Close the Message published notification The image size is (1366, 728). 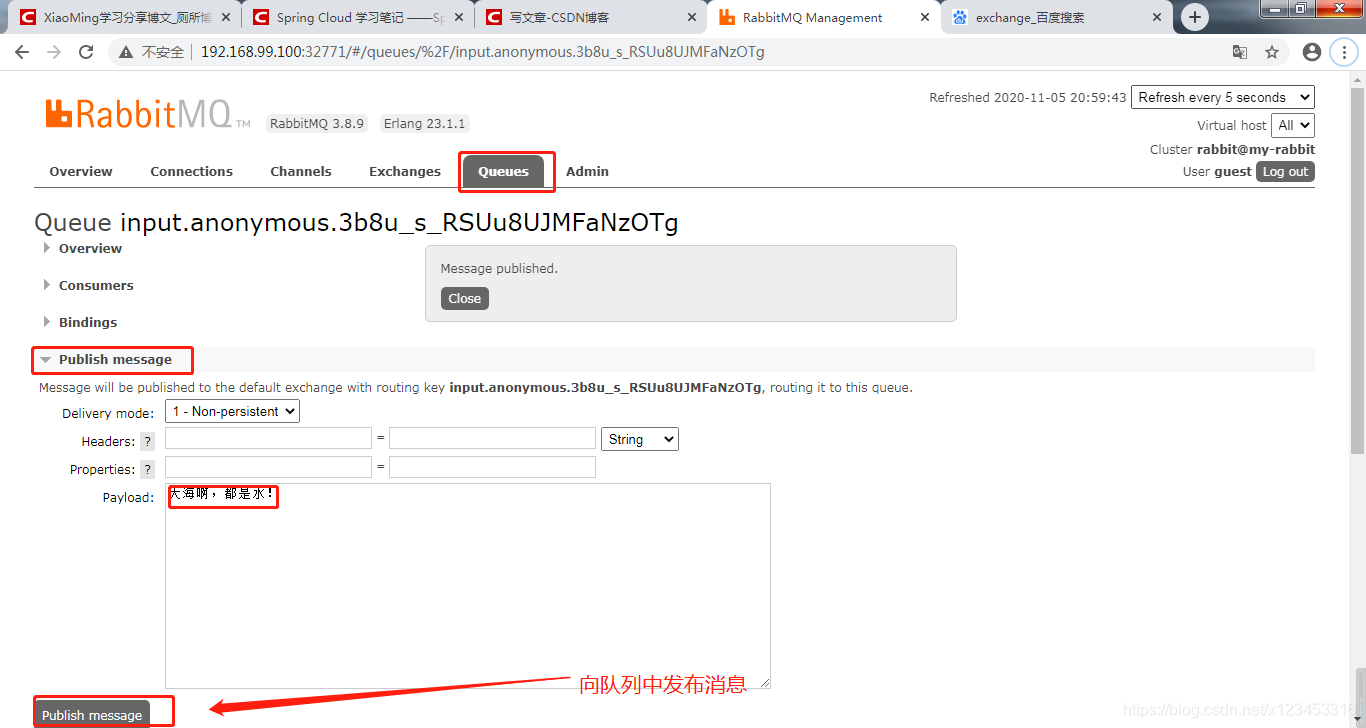point(465,298)
